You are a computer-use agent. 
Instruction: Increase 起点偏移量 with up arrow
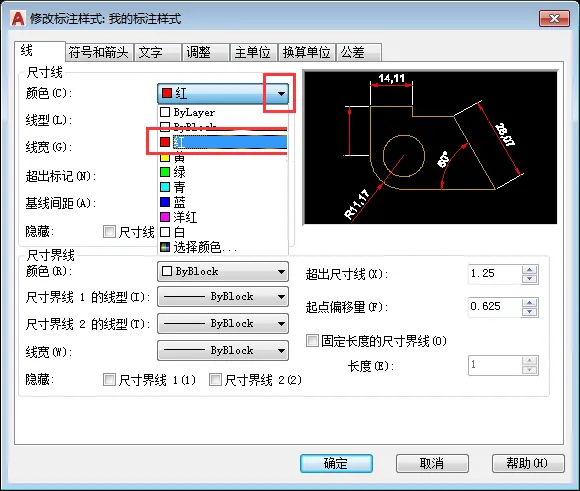click(x=530, y=303)
